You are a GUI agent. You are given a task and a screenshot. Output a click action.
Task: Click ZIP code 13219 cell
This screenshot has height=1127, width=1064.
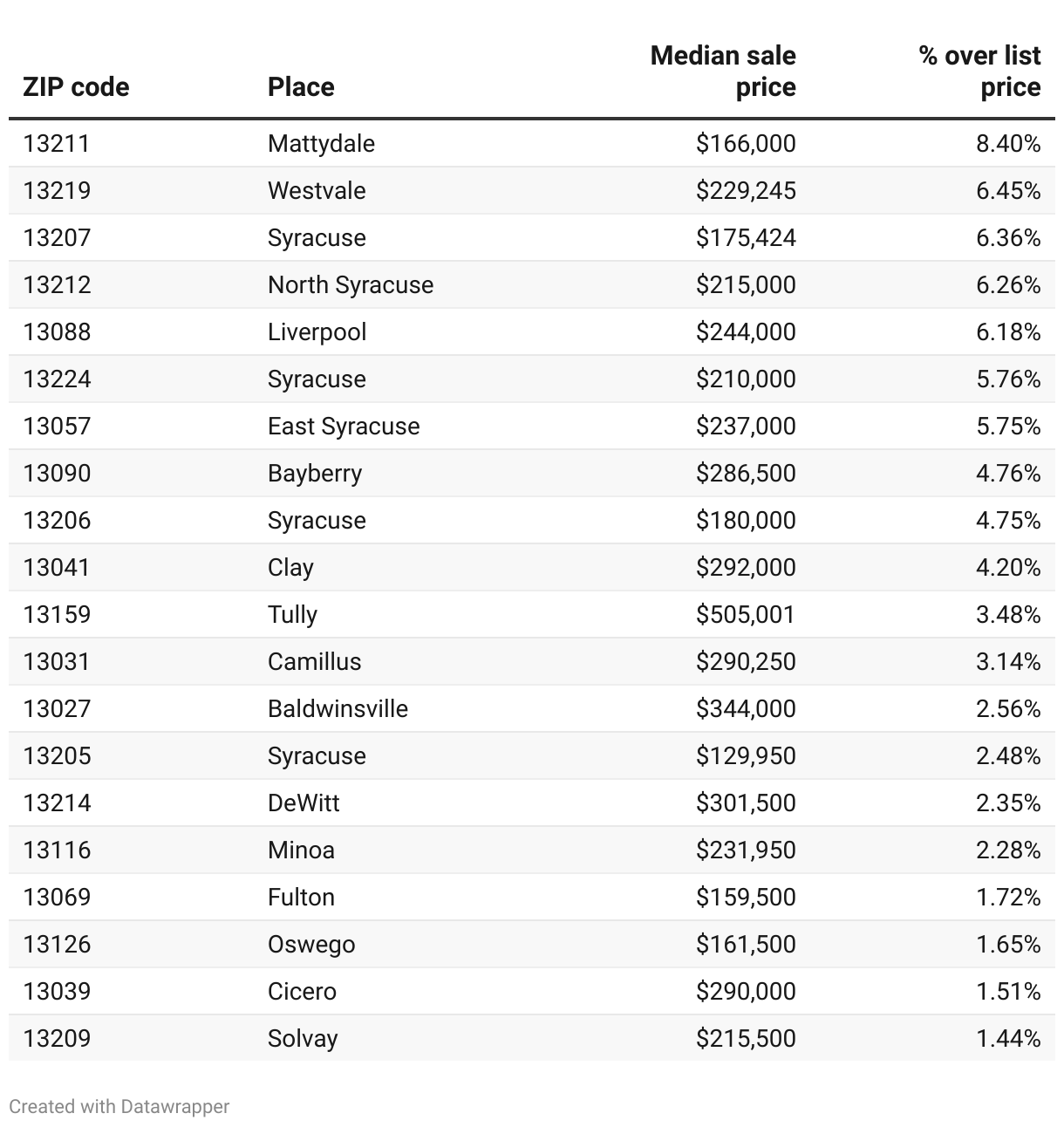[x=57, y=190]
